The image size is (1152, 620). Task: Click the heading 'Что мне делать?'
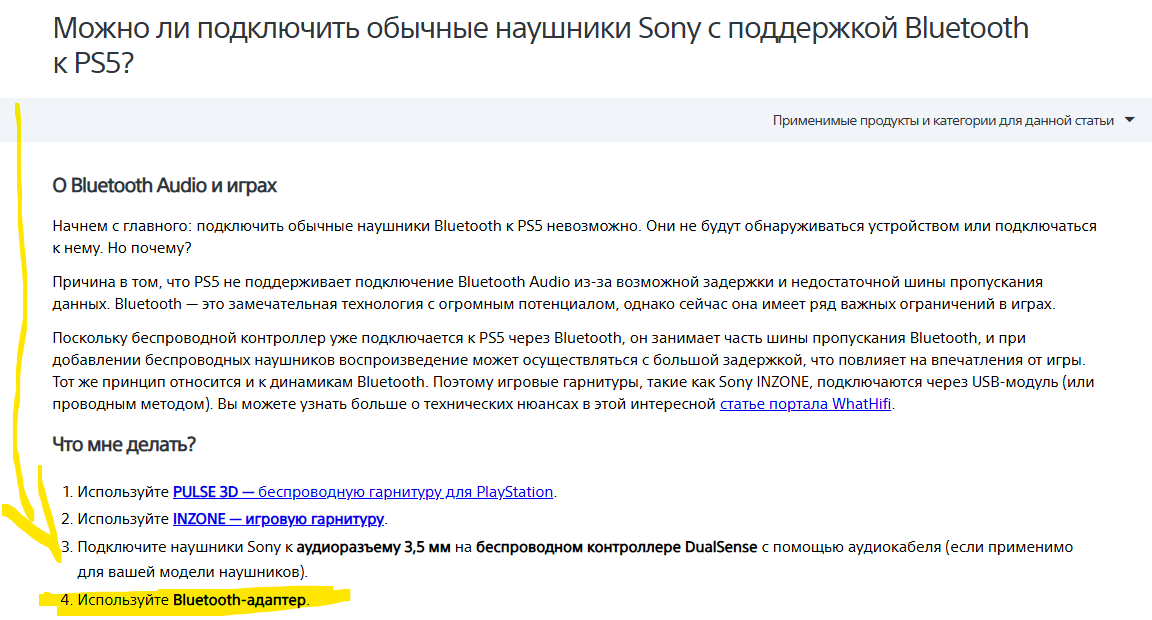[x=124, y=444]
